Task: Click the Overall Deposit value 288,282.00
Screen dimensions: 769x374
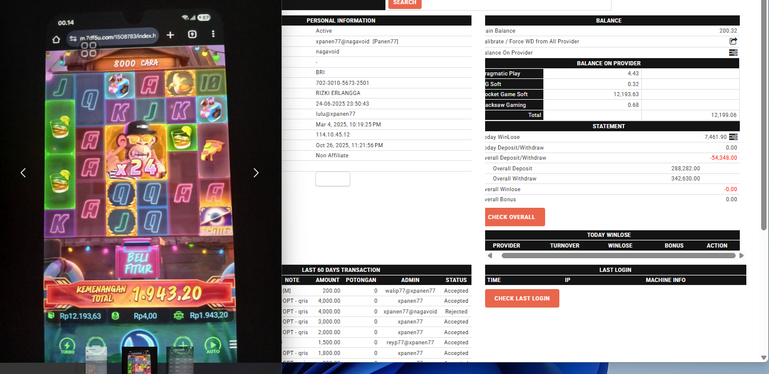Action: pos(686,169)
